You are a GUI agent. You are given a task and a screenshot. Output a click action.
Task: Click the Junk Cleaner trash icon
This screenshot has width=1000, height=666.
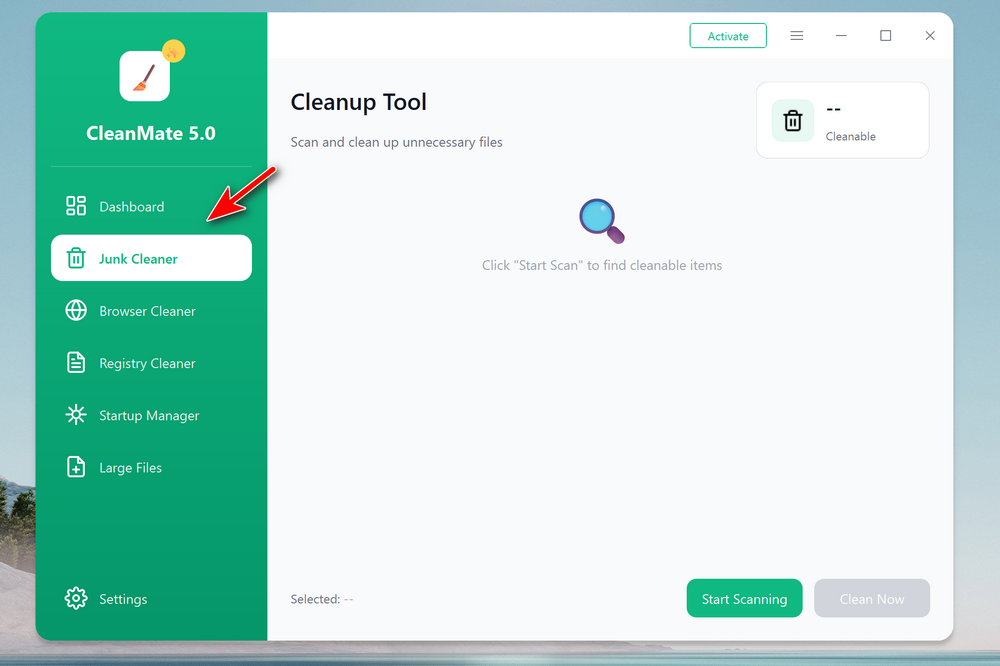[x=76, y=259]
